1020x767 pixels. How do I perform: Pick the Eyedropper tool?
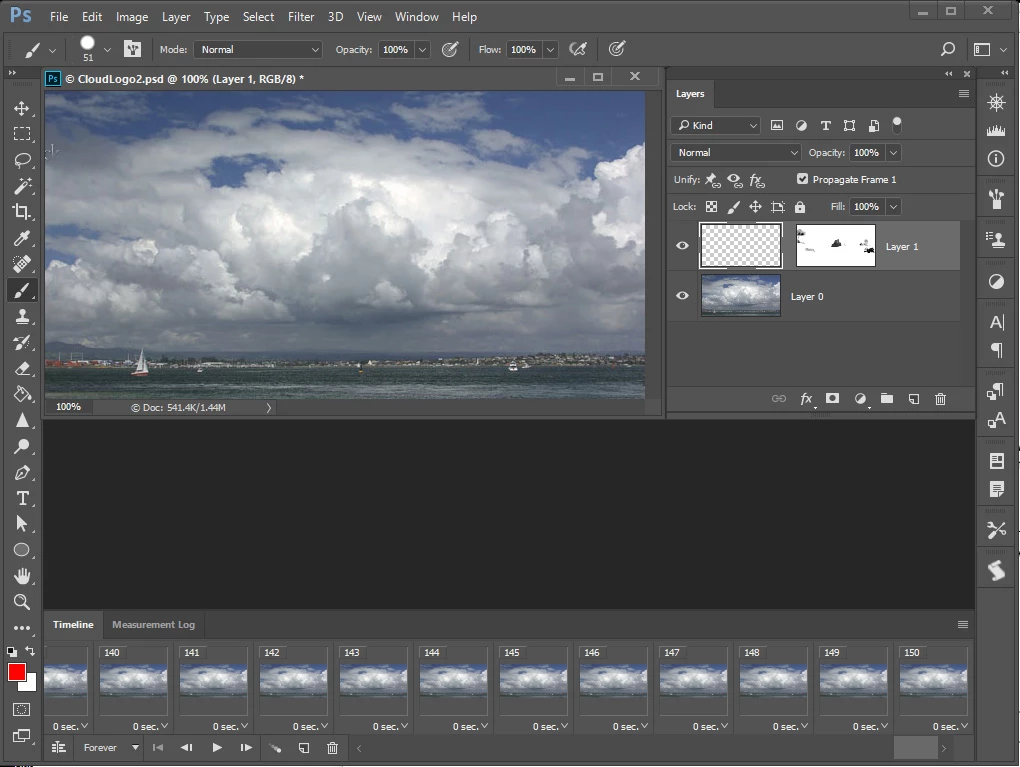click(21, 238)
